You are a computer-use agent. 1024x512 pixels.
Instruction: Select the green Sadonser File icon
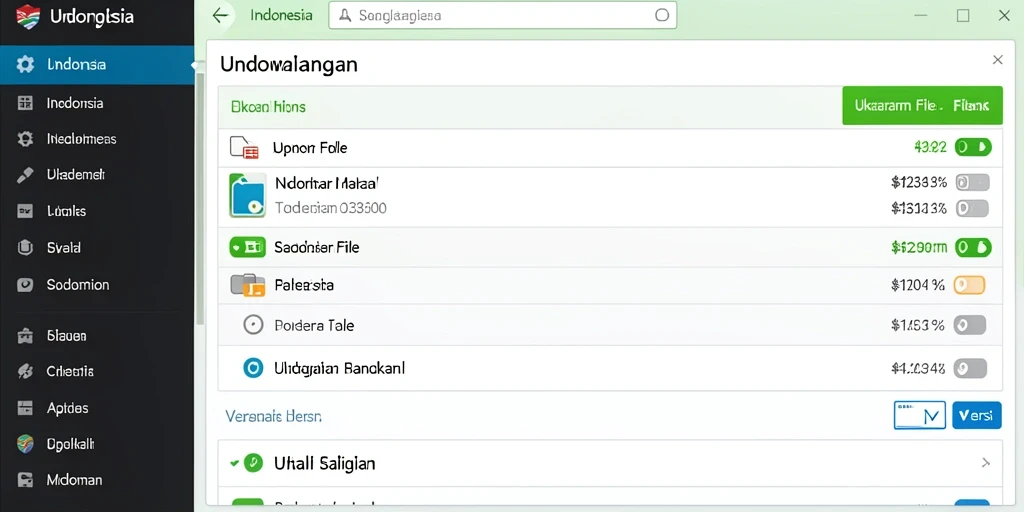(248, 247)
